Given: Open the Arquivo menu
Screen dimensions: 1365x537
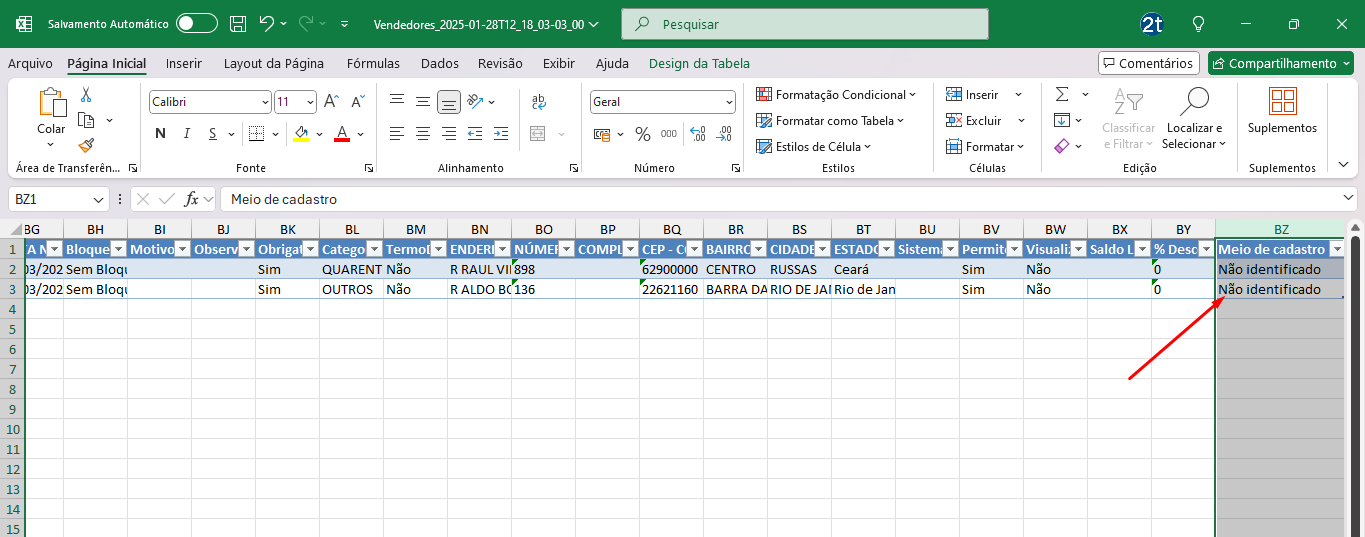Looking at the screenshot, I should point(30,63).
